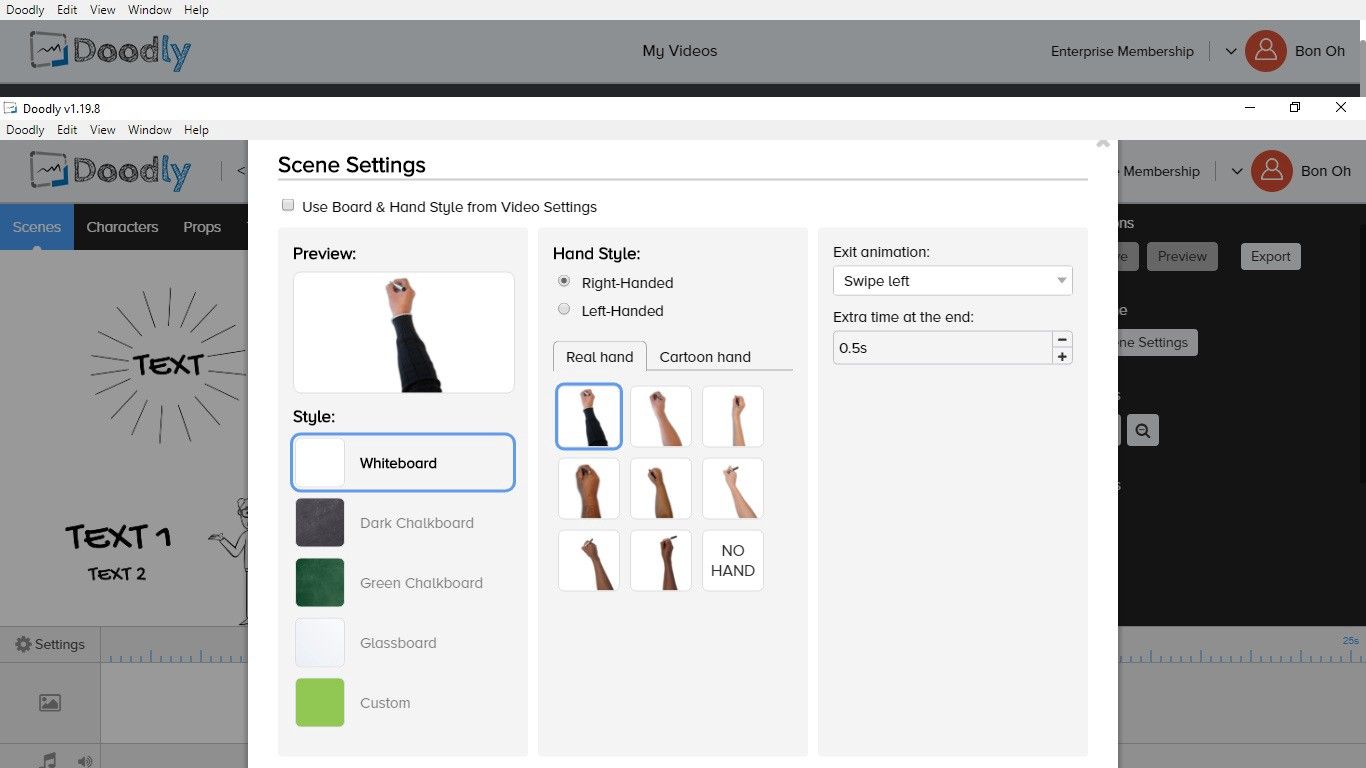Open the Exit animation dropdown

click(x=952, y=281)
